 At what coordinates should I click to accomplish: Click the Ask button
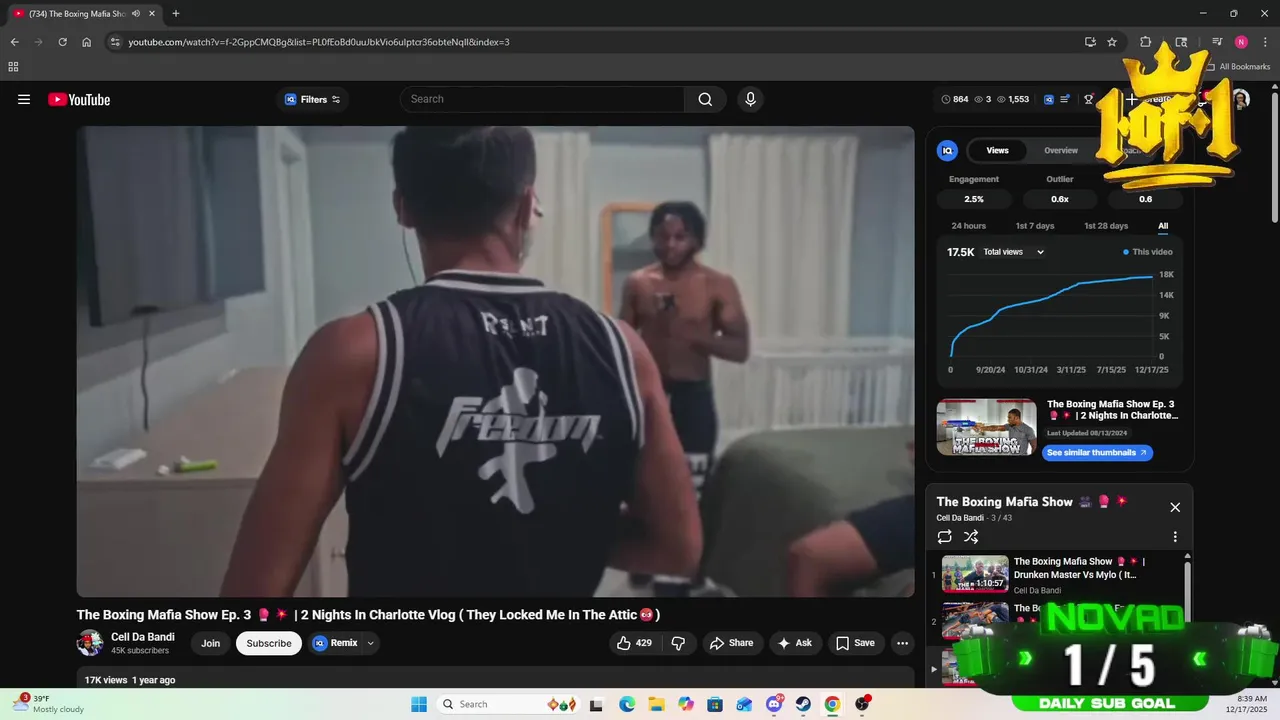click(x=795, y=643)
